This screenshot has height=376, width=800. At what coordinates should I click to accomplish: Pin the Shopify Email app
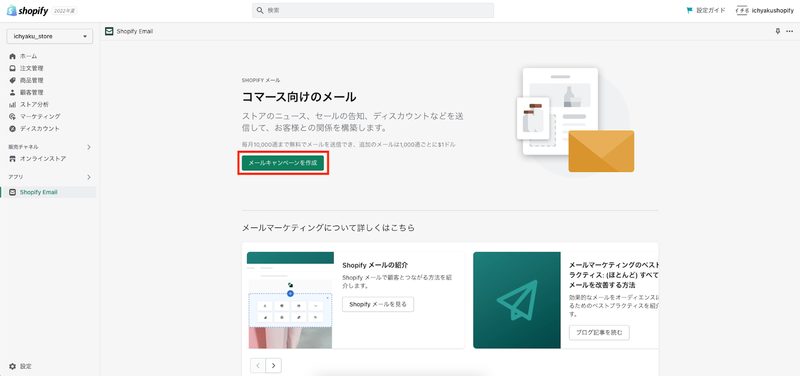pos(778,31)
